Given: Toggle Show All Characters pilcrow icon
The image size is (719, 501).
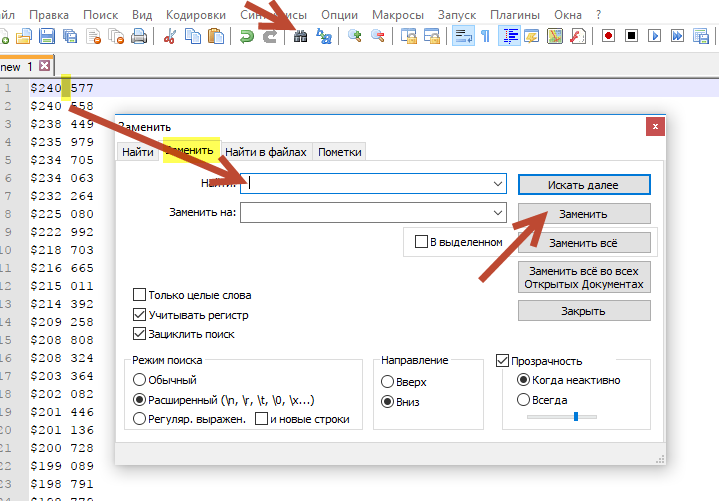Looking at the screenshot, I should [x=486, y=36].
